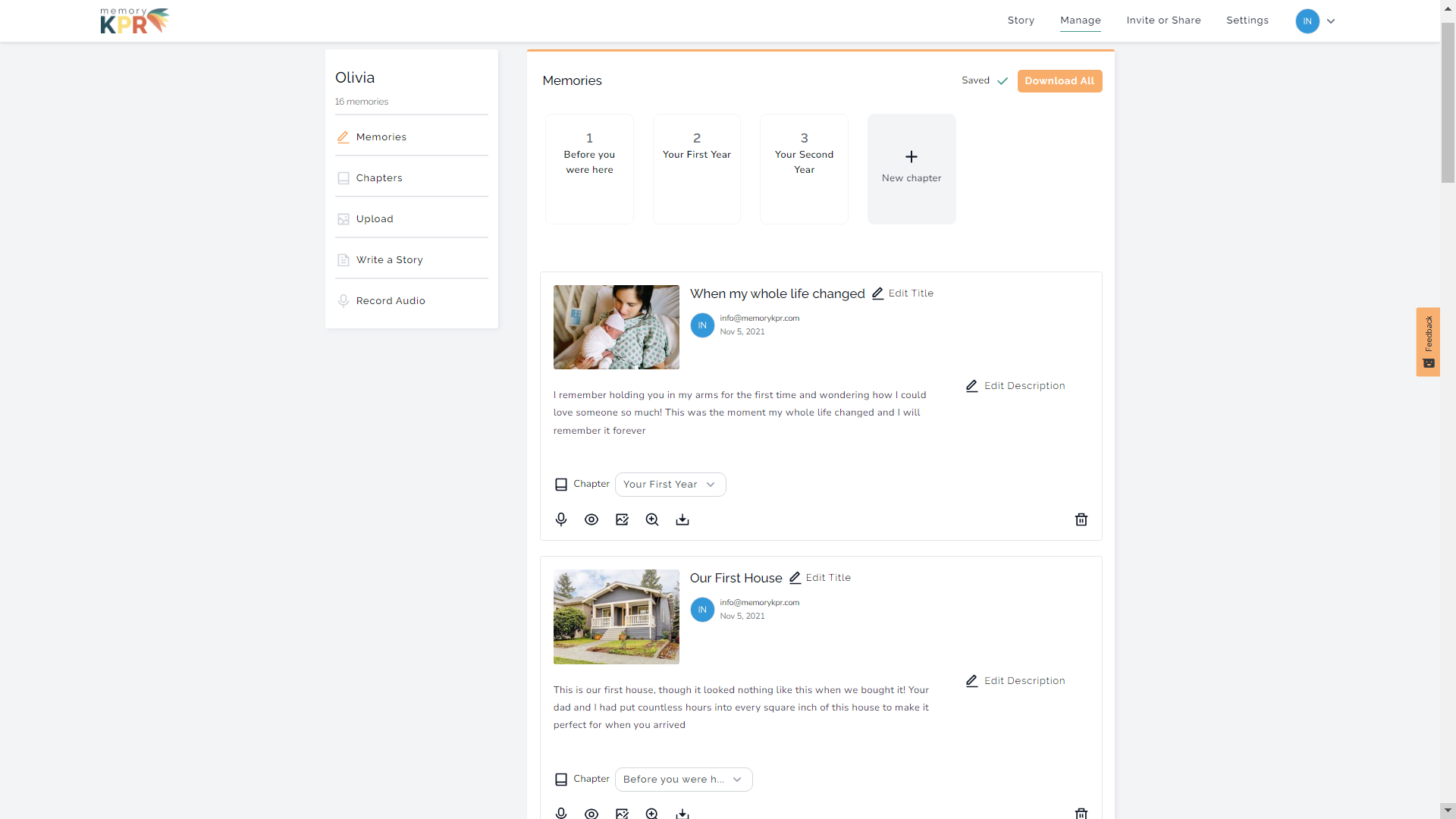Edit Description of Our First House memory
The image size is (1456, 819).
click(x=1015, y=681)
